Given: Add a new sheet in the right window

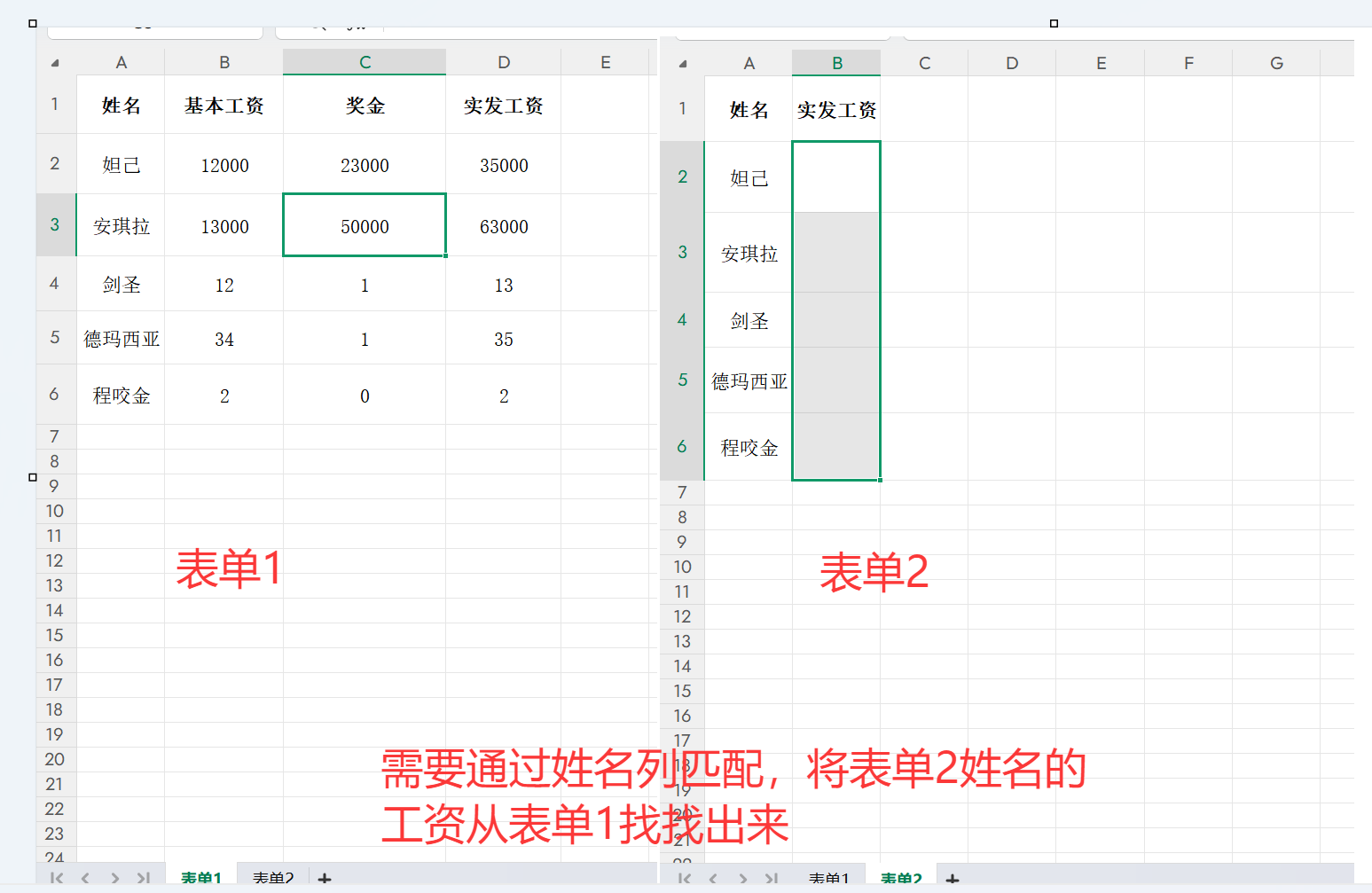Looking at the screenshot, I should coord(953,880).
